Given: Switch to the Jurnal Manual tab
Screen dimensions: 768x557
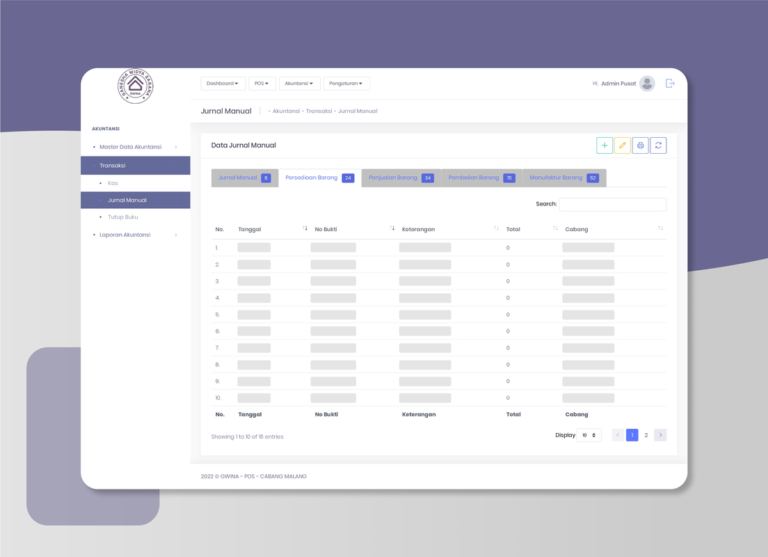Looking at the screenshot, I should pos(244,178).
